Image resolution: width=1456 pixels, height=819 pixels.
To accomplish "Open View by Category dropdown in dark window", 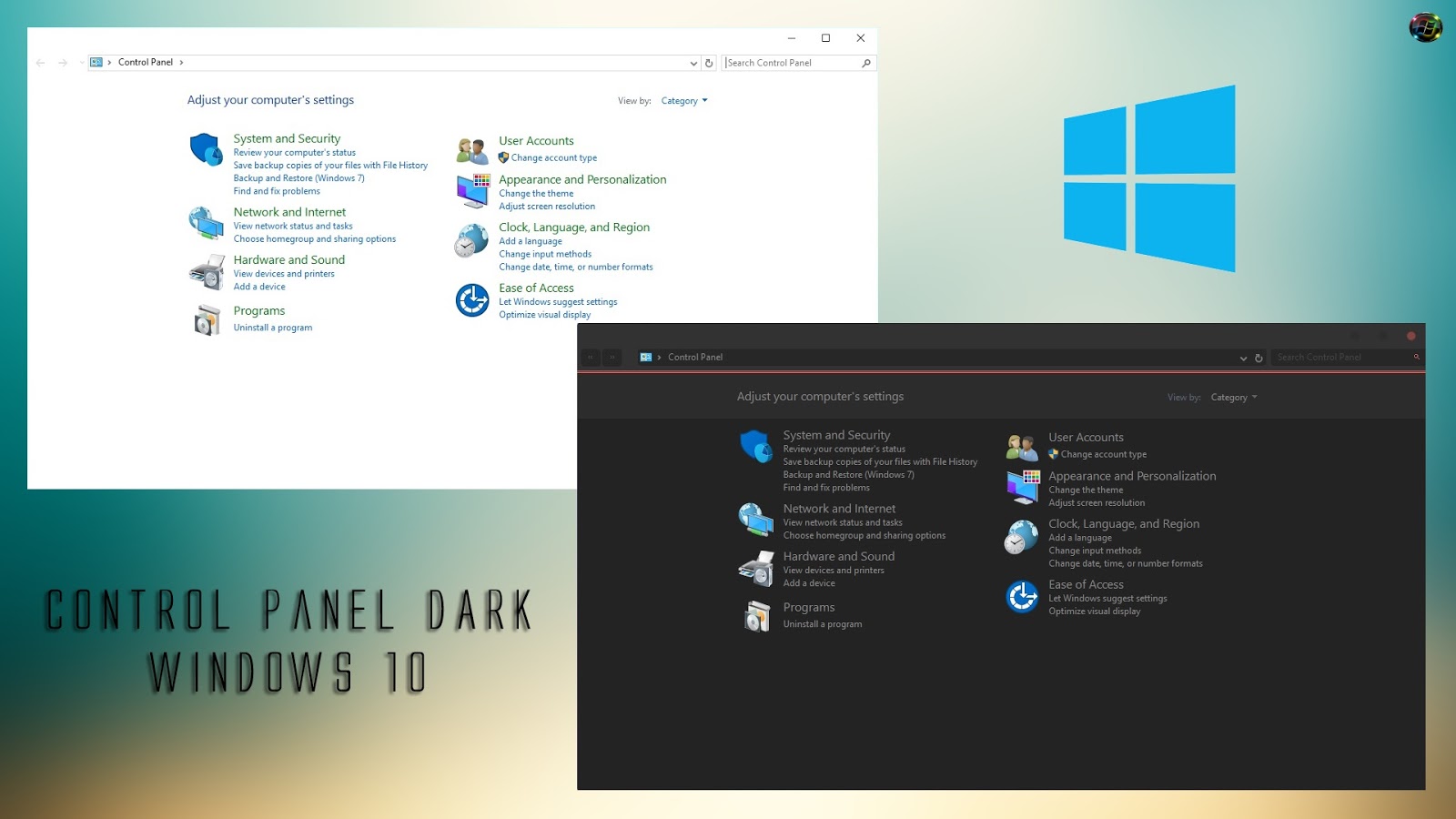I will coord(1233,398).
